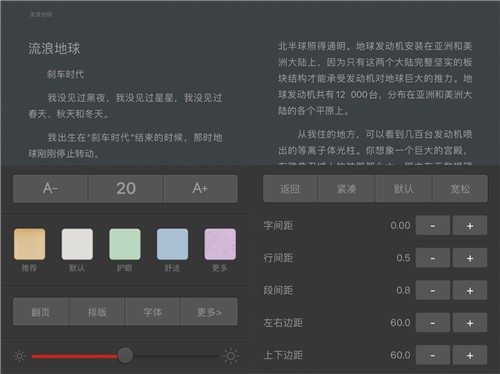Select the 默认 white theme swatch
Viewport: 500px width, 374px height.
point(77,244)
